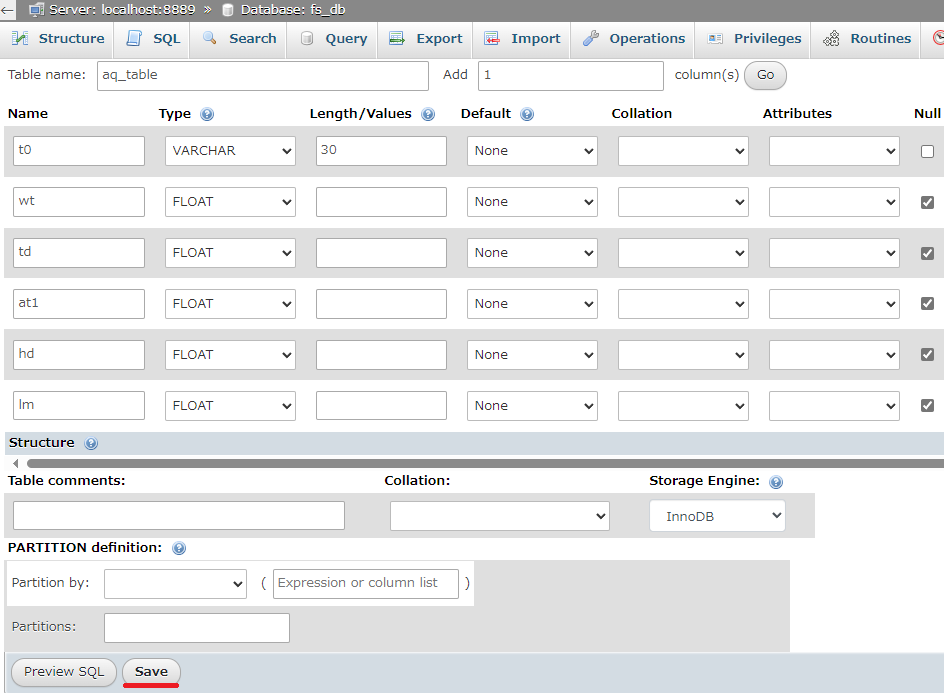The height and width of the screenshot is (693, 944).
Task: Click the Structure tab icon
Action: 20,39
